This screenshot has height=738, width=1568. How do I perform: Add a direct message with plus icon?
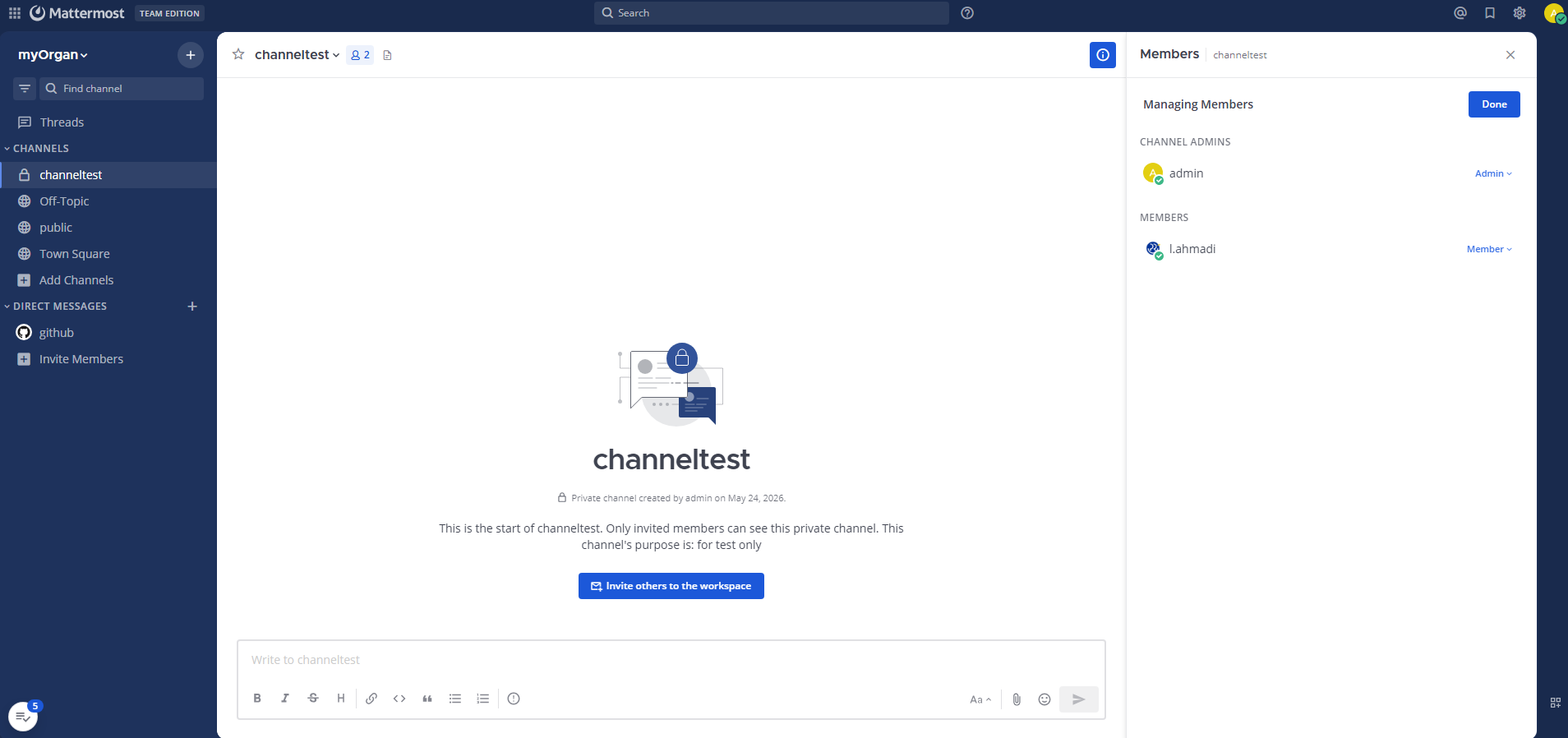click(192, 307)
